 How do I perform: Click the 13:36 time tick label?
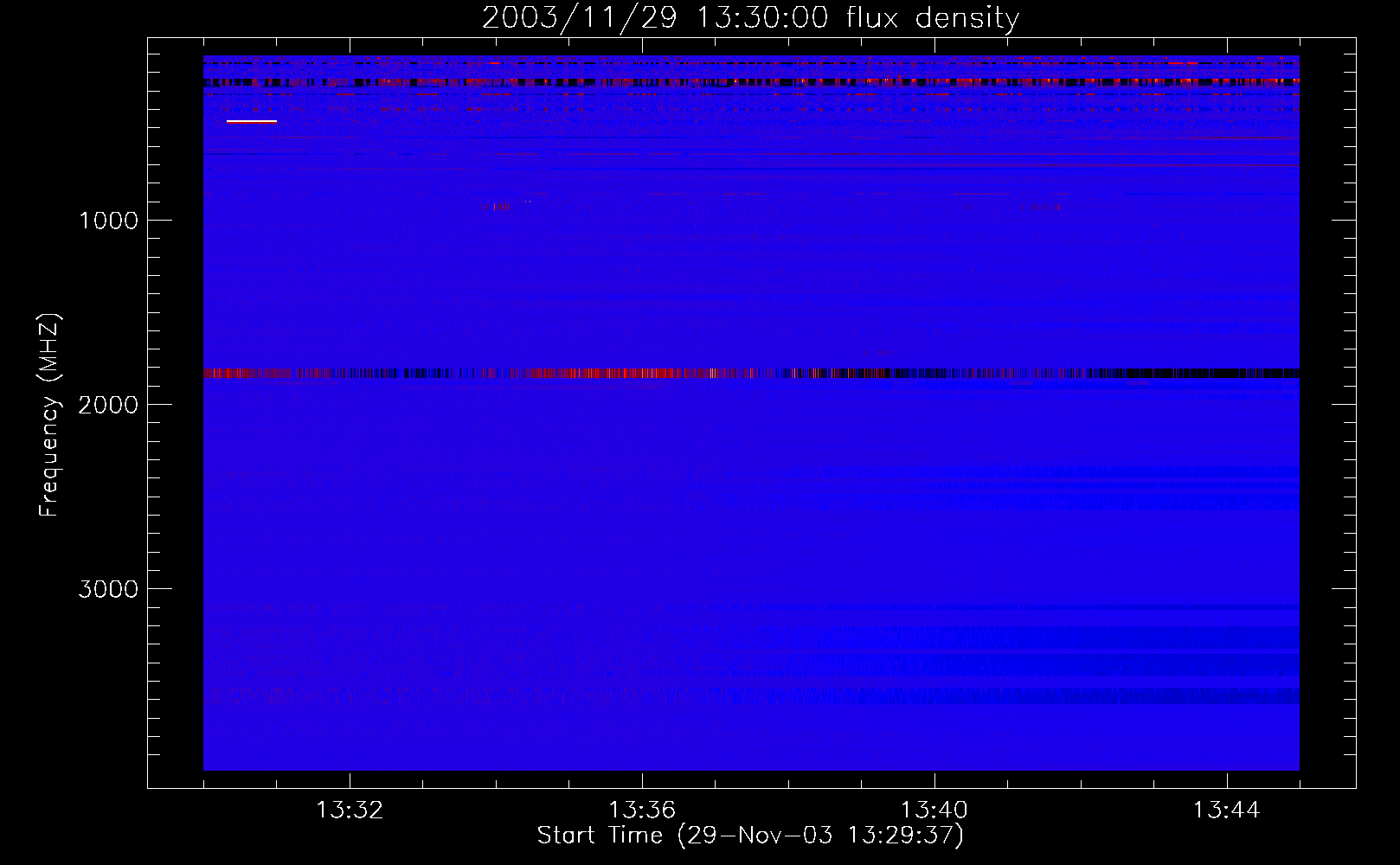(x=642, y=811)
